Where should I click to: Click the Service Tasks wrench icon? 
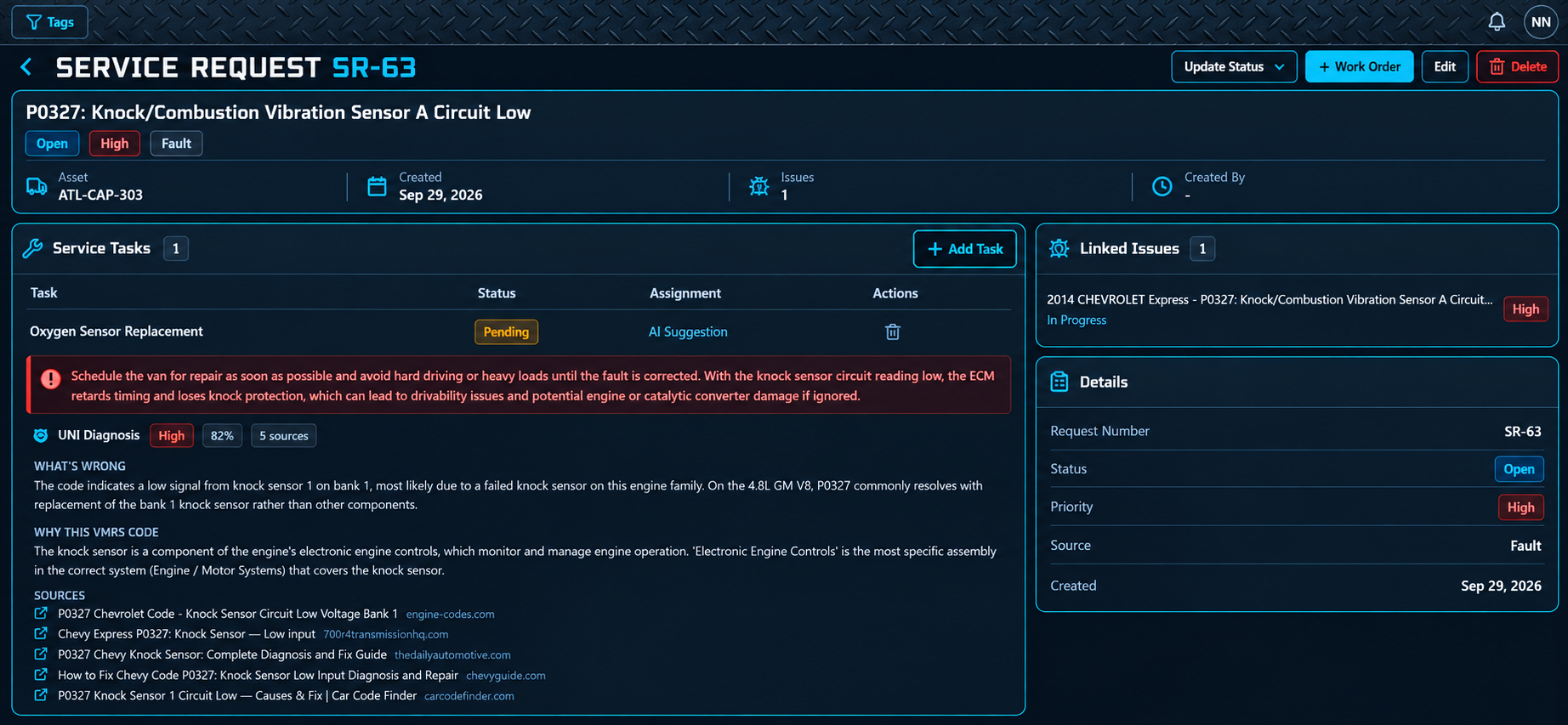[32, 248]
